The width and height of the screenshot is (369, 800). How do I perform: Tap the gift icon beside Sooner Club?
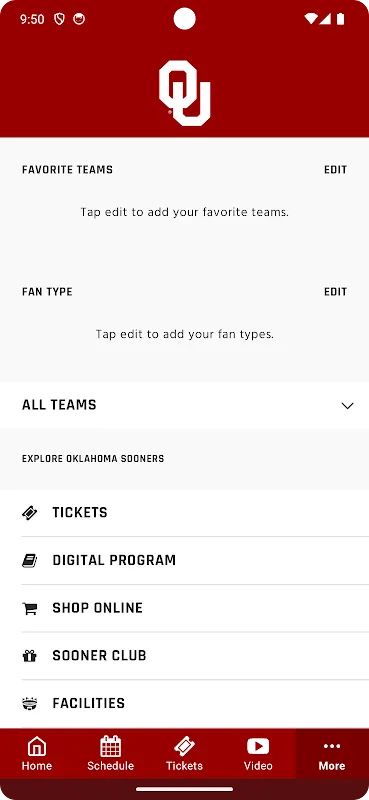30,656
